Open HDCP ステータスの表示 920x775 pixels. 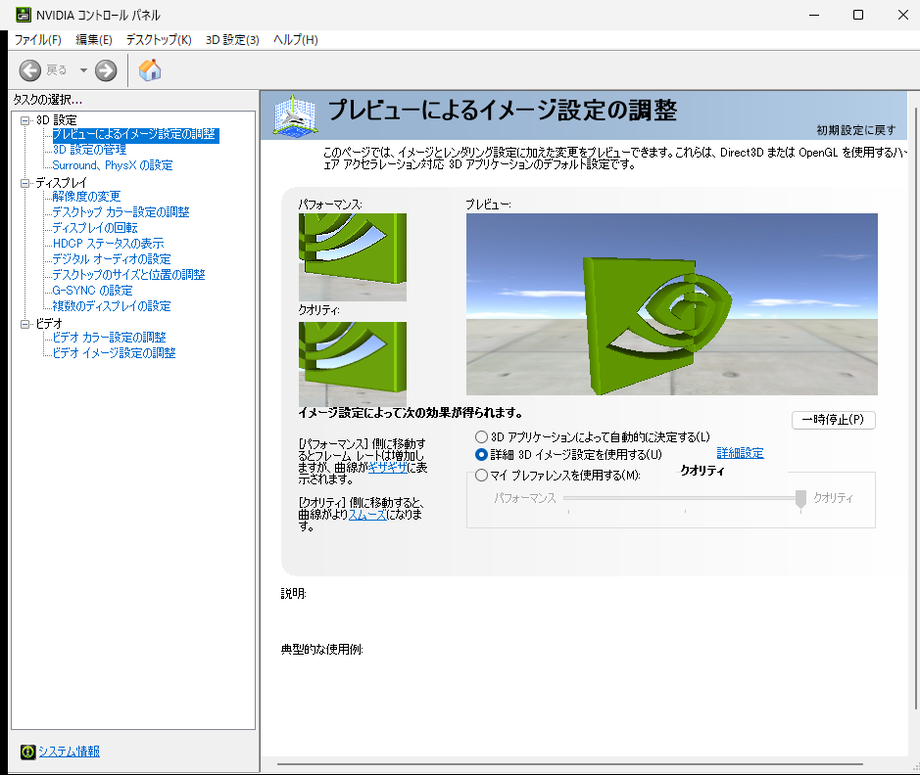tap(108, 243)
